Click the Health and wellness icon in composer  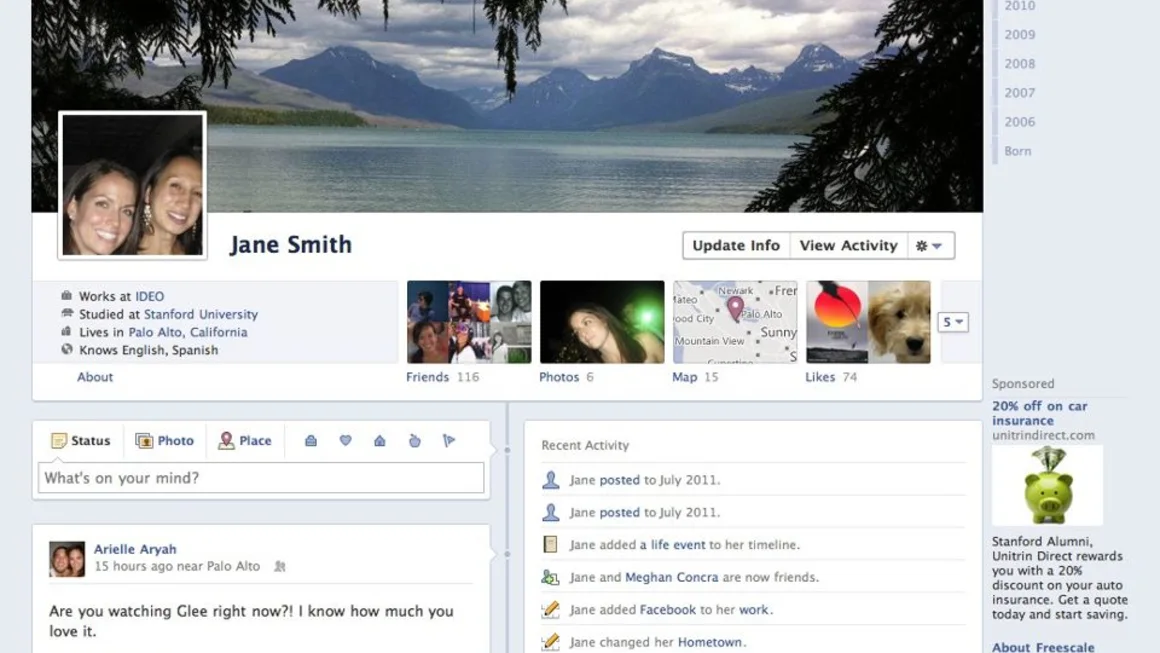click(414, 441)
